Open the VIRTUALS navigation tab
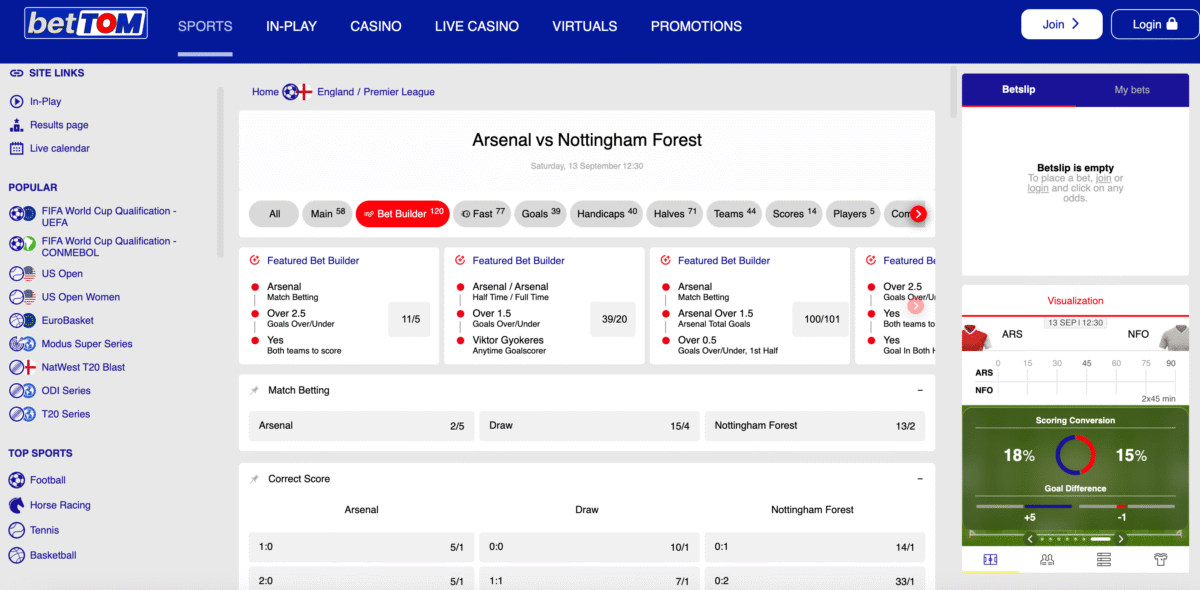 [x=585, y=26]
